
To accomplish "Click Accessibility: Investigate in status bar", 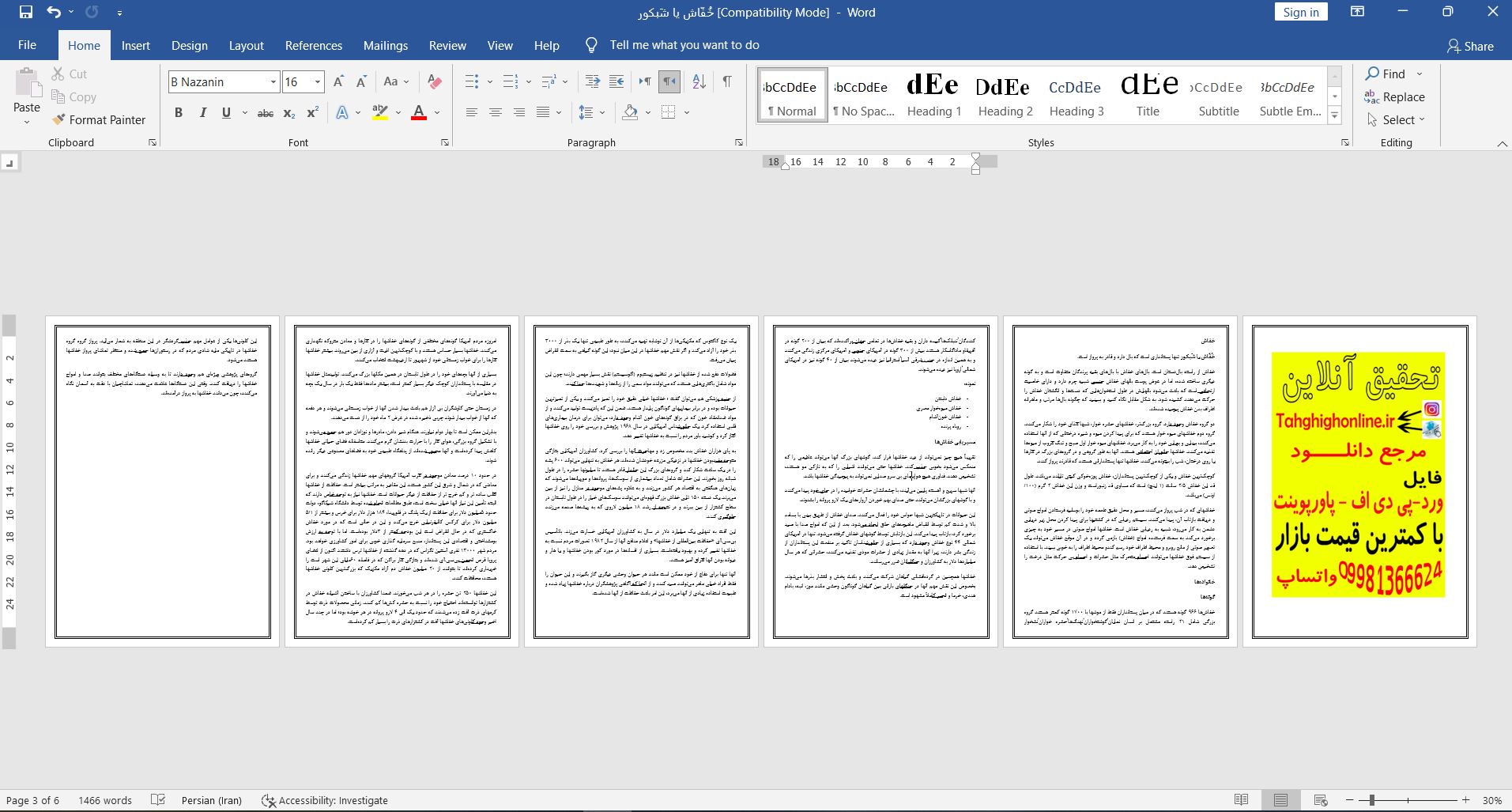I will tap(325, 800).
